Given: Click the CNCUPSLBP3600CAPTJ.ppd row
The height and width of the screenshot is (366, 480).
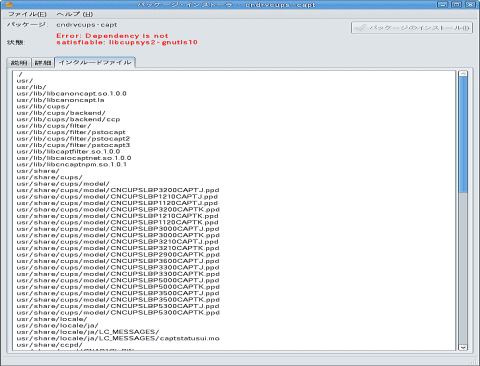Looking at the screenshot, I should (x=118, y=261).
